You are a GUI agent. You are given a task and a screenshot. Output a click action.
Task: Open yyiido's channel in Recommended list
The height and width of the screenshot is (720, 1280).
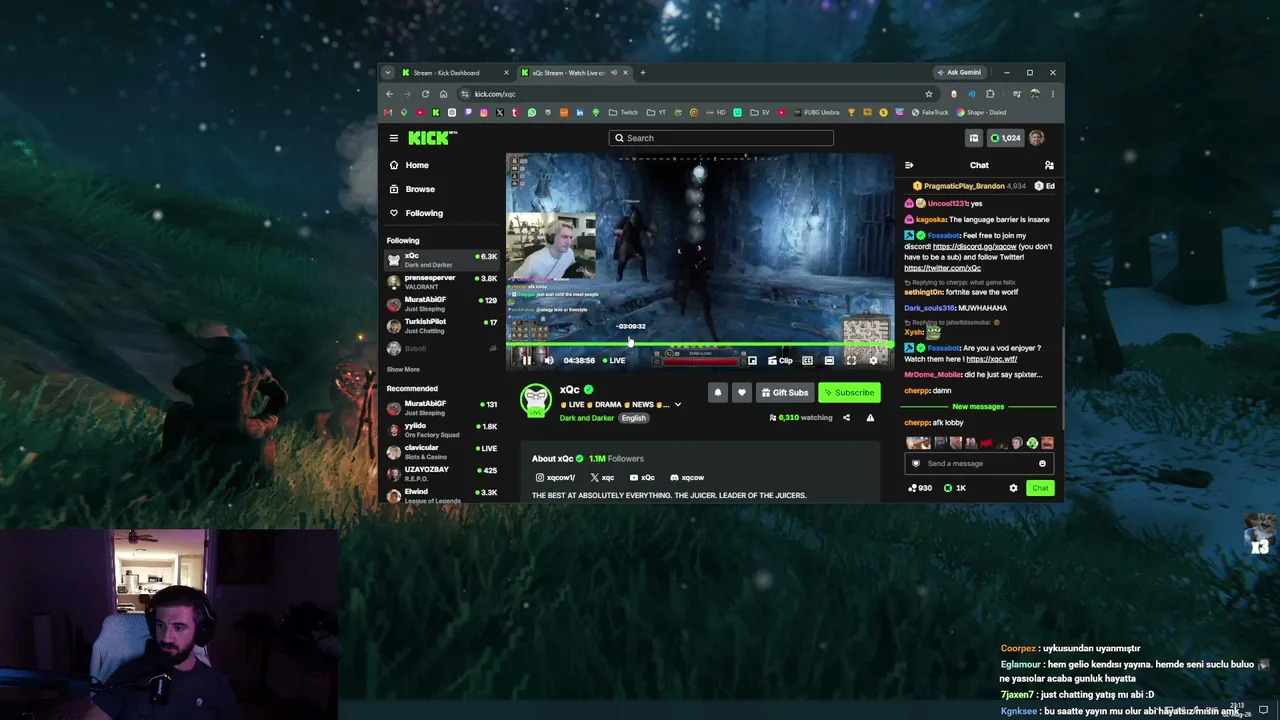coord(441,430)
